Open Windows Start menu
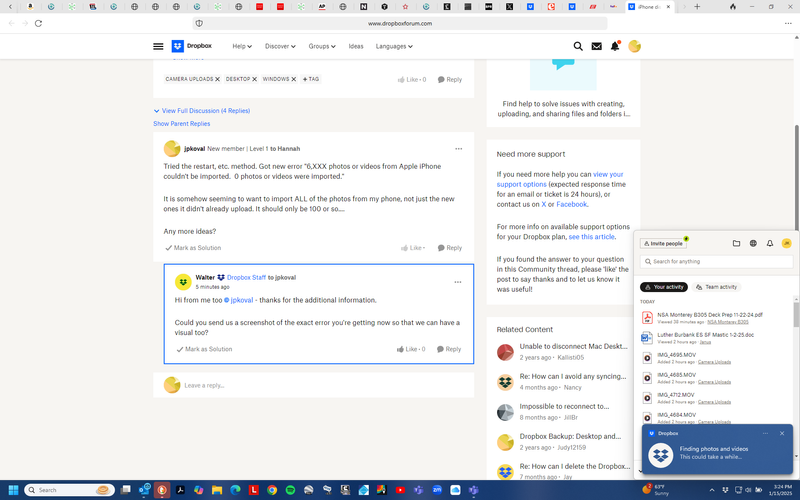This screenshot has height=500, width=800. [13, 490]
